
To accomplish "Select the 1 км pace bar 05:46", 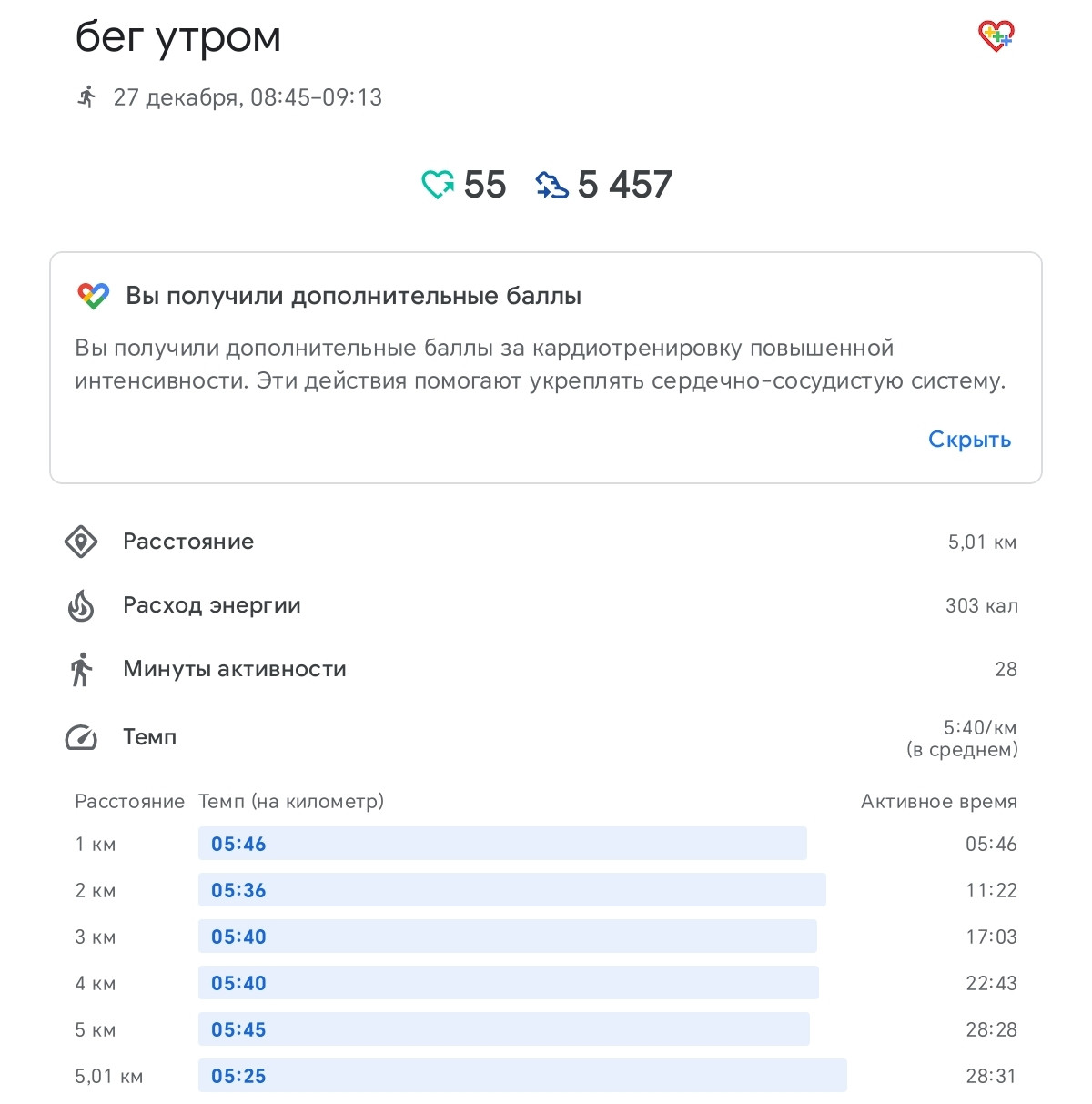I will (502, 844).
